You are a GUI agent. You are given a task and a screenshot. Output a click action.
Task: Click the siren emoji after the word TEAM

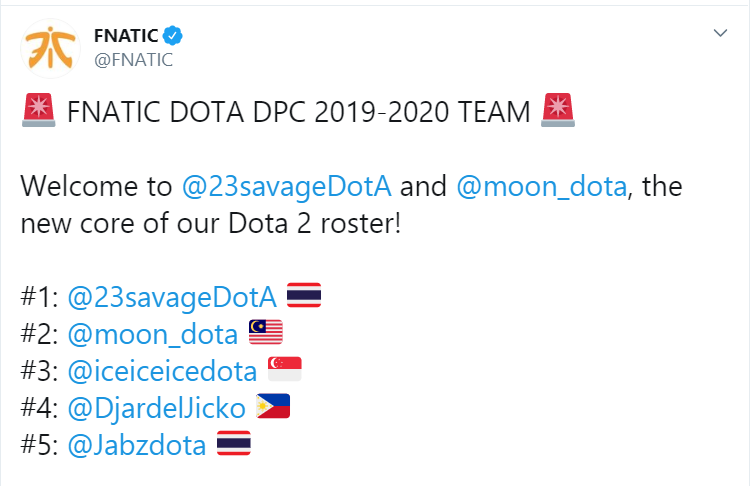tap(558, 112)
